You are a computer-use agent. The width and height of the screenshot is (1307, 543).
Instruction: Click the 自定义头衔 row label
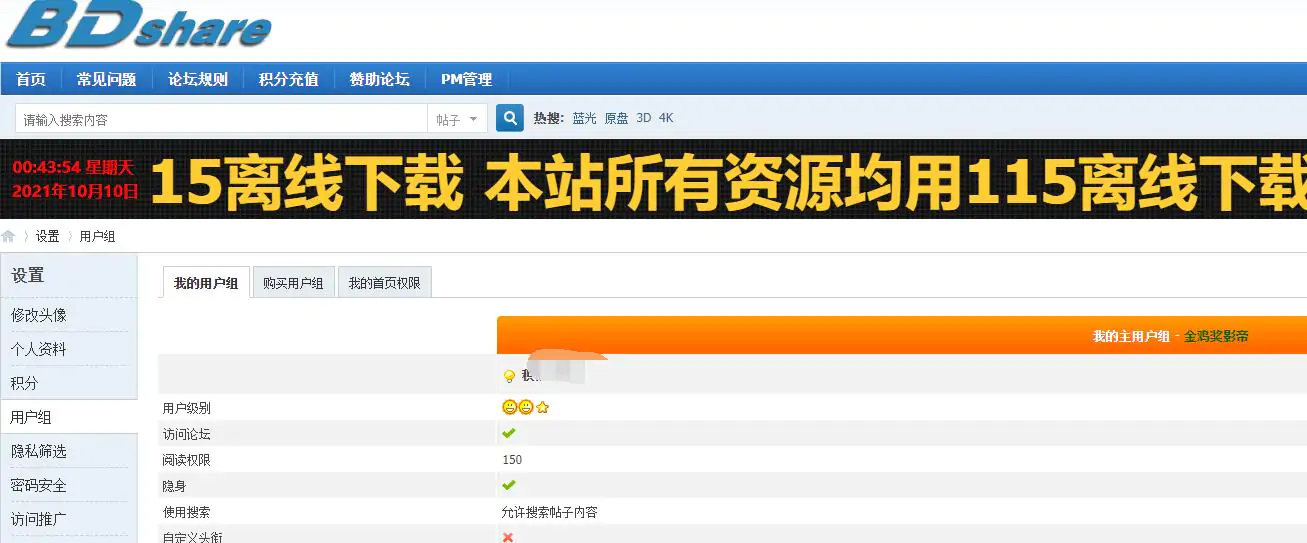193,537
